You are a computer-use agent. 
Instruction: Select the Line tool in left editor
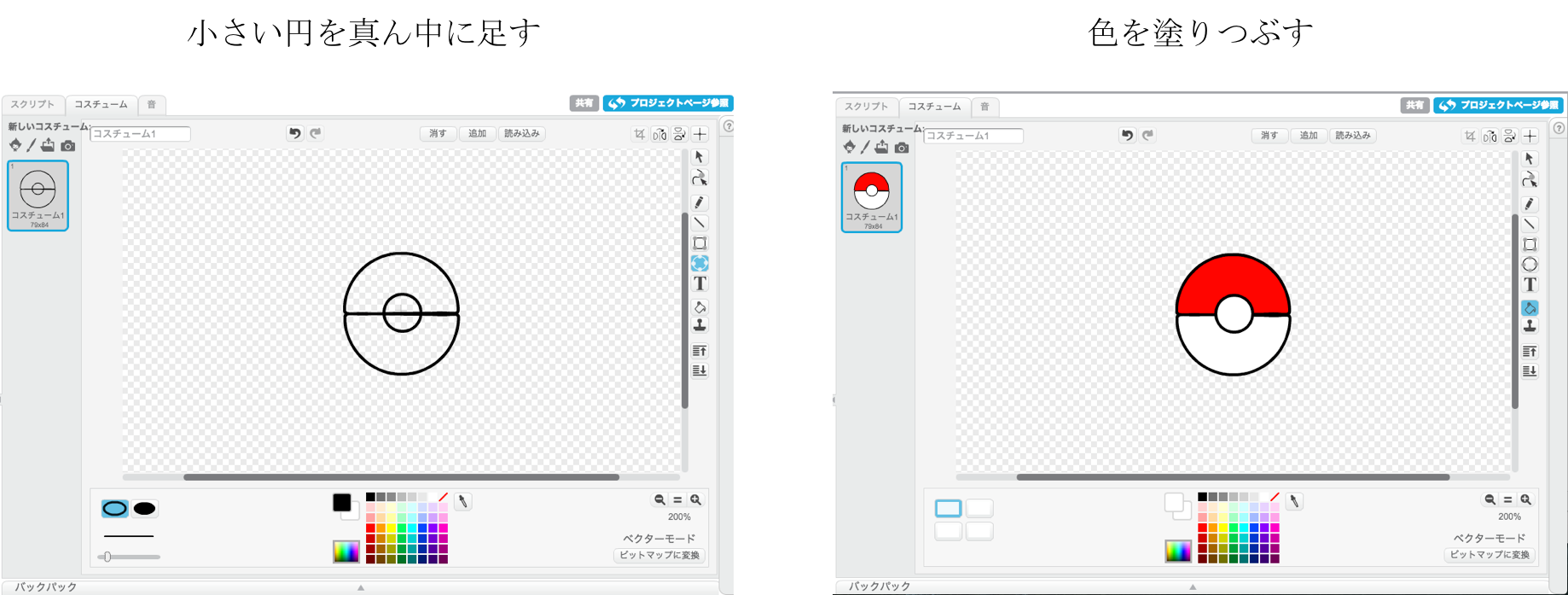[700, 223]
